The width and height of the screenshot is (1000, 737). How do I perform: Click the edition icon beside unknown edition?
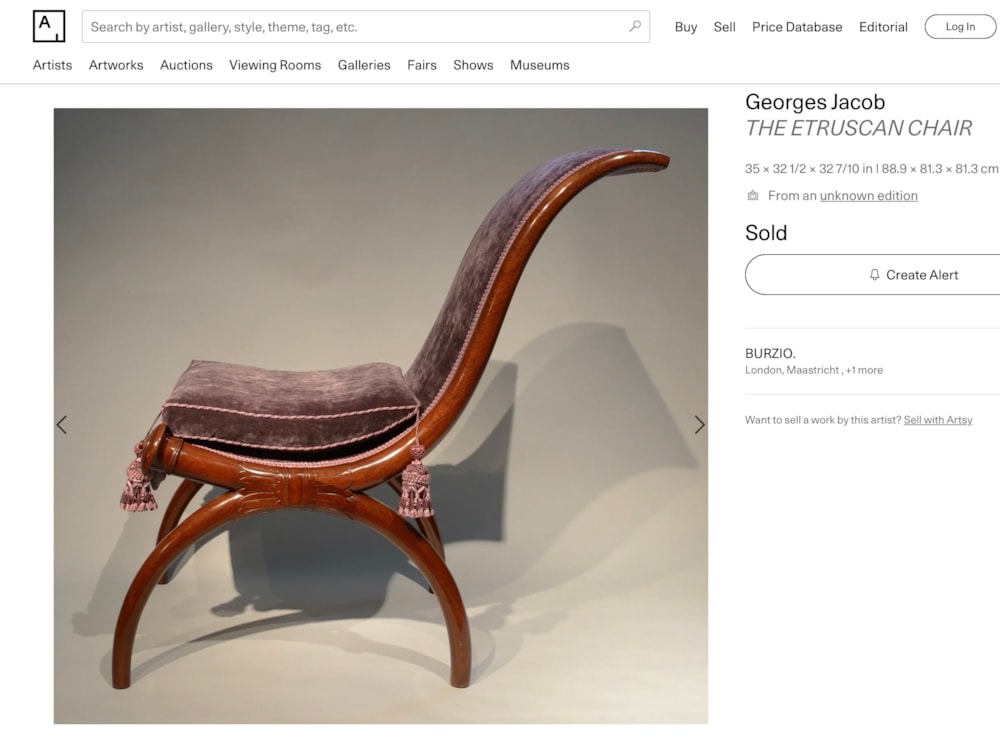click(753, 196)
